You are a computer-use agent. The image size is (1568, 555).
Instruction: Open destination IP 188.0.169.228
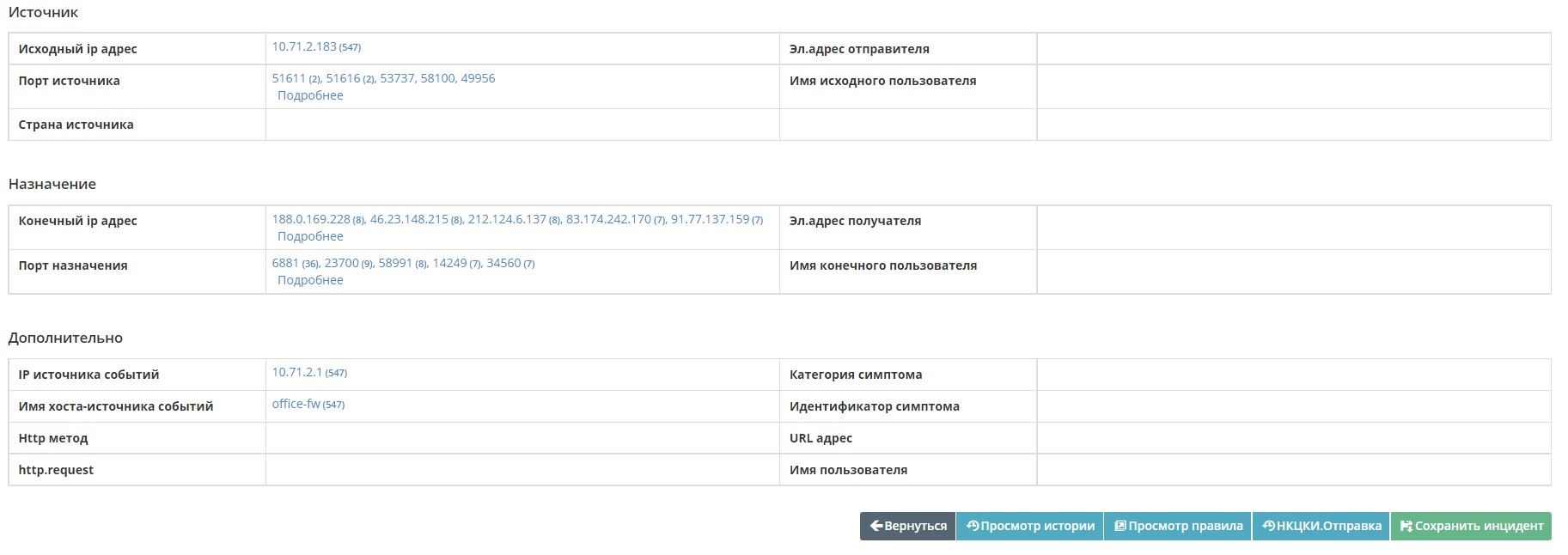311,219
